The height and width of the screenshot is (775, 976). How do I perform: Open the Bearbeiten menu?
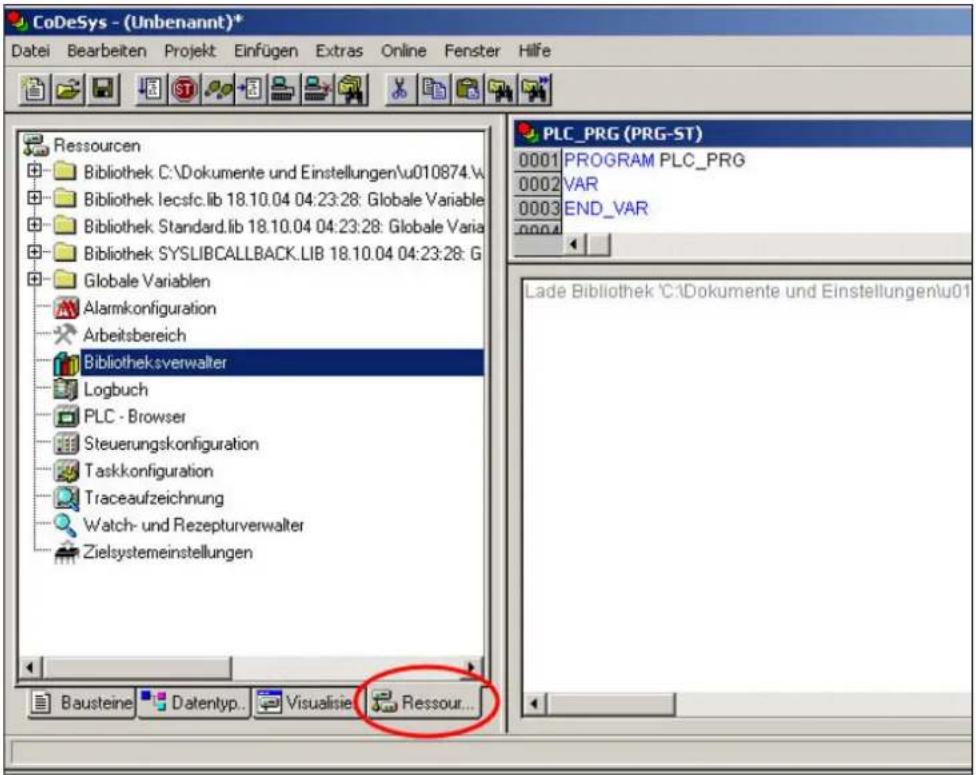coord(106,51)
